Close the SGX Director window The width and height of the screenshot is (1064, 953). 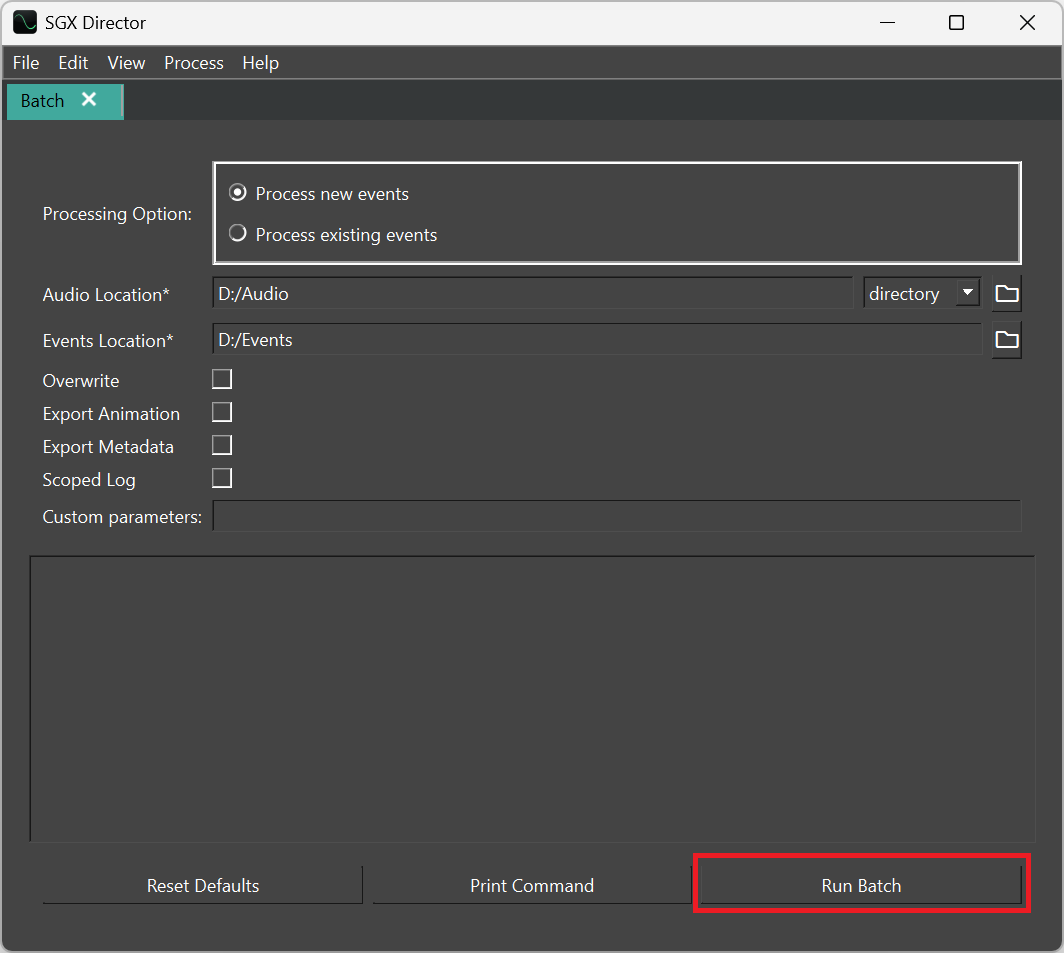[1027, 22]
